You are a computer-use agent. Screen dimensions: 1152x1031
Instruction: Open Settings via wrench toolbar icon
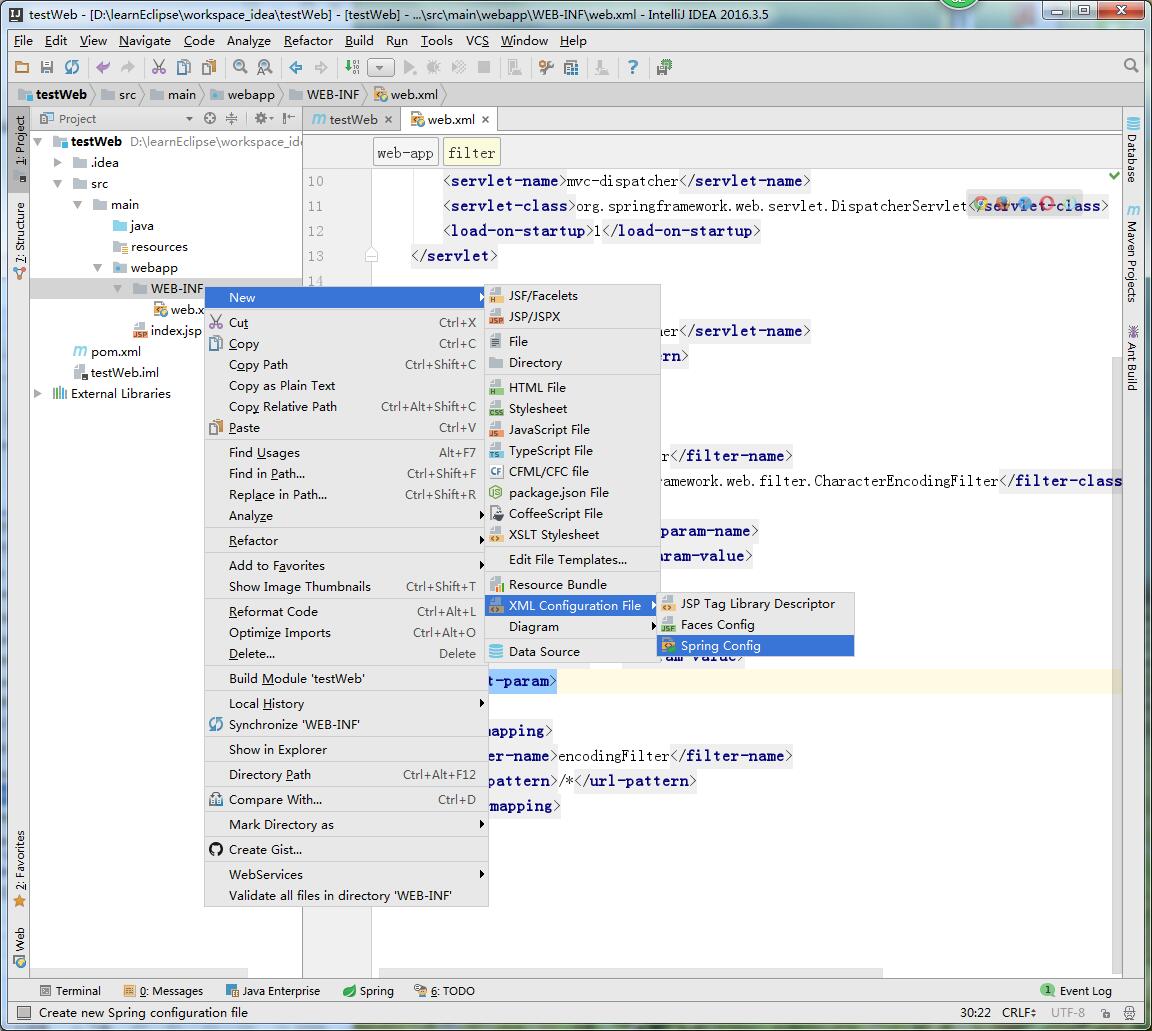point(546,68)
